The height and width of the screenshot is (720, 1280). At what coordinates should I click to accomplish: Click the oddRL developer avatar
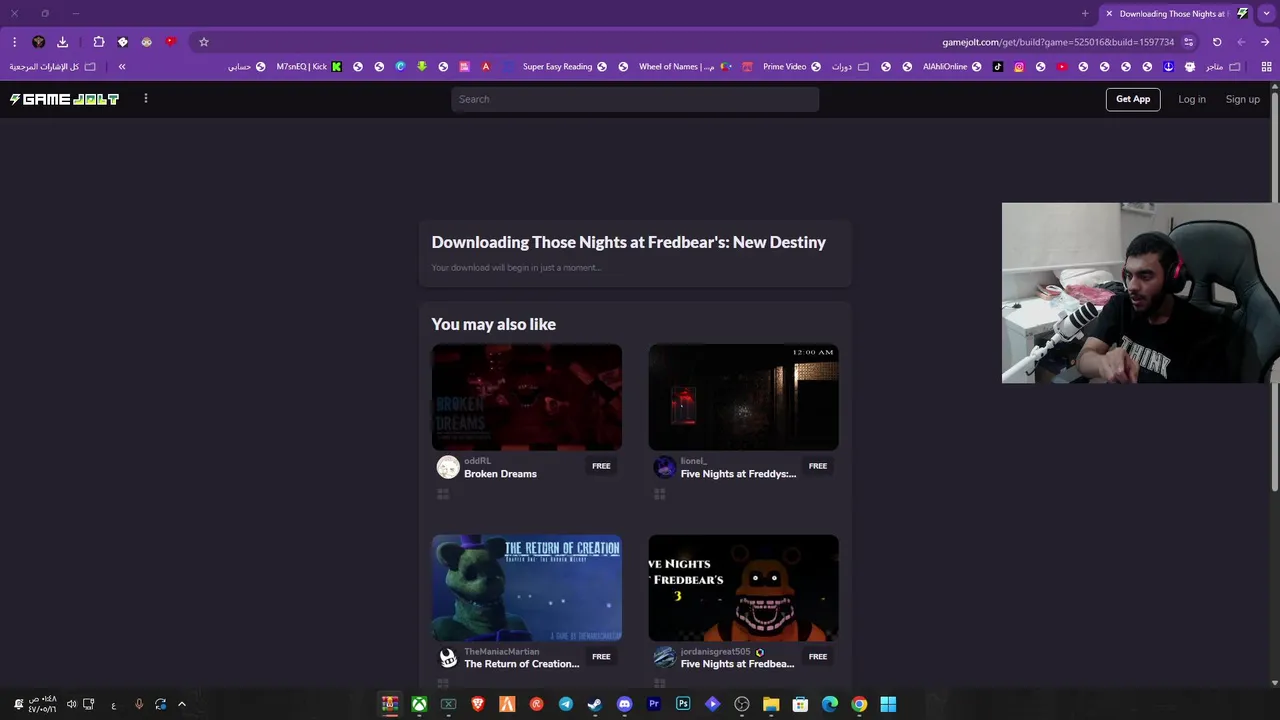pyautogui.click(x=448, y=467)
